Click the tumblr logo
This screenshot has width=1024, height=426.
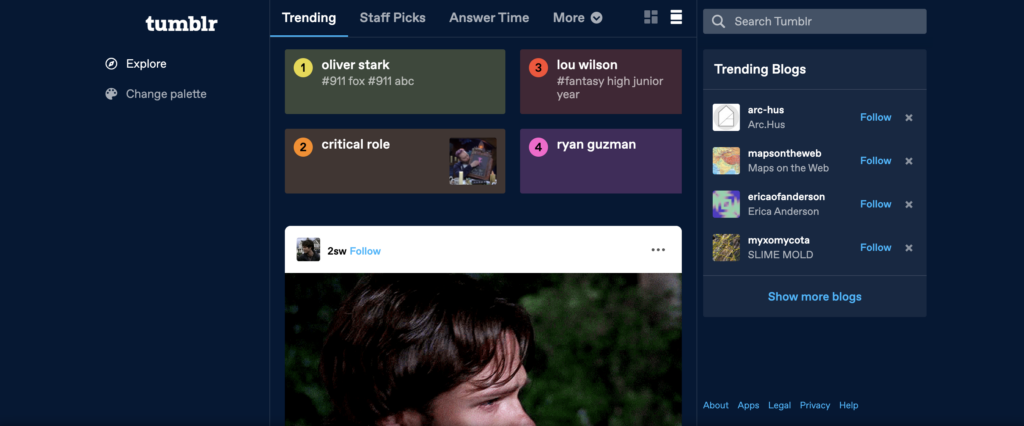pyautogui.click(x=182, y=24)
